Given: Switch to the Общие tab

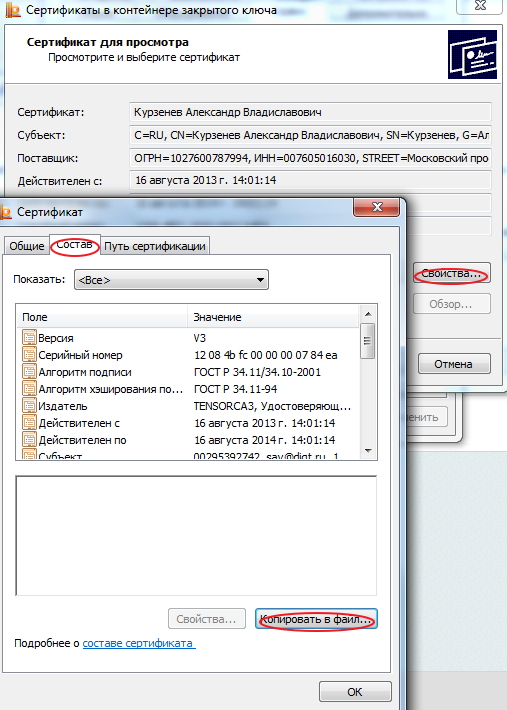Looking at the screenshot, I should [x=27, y=246].
